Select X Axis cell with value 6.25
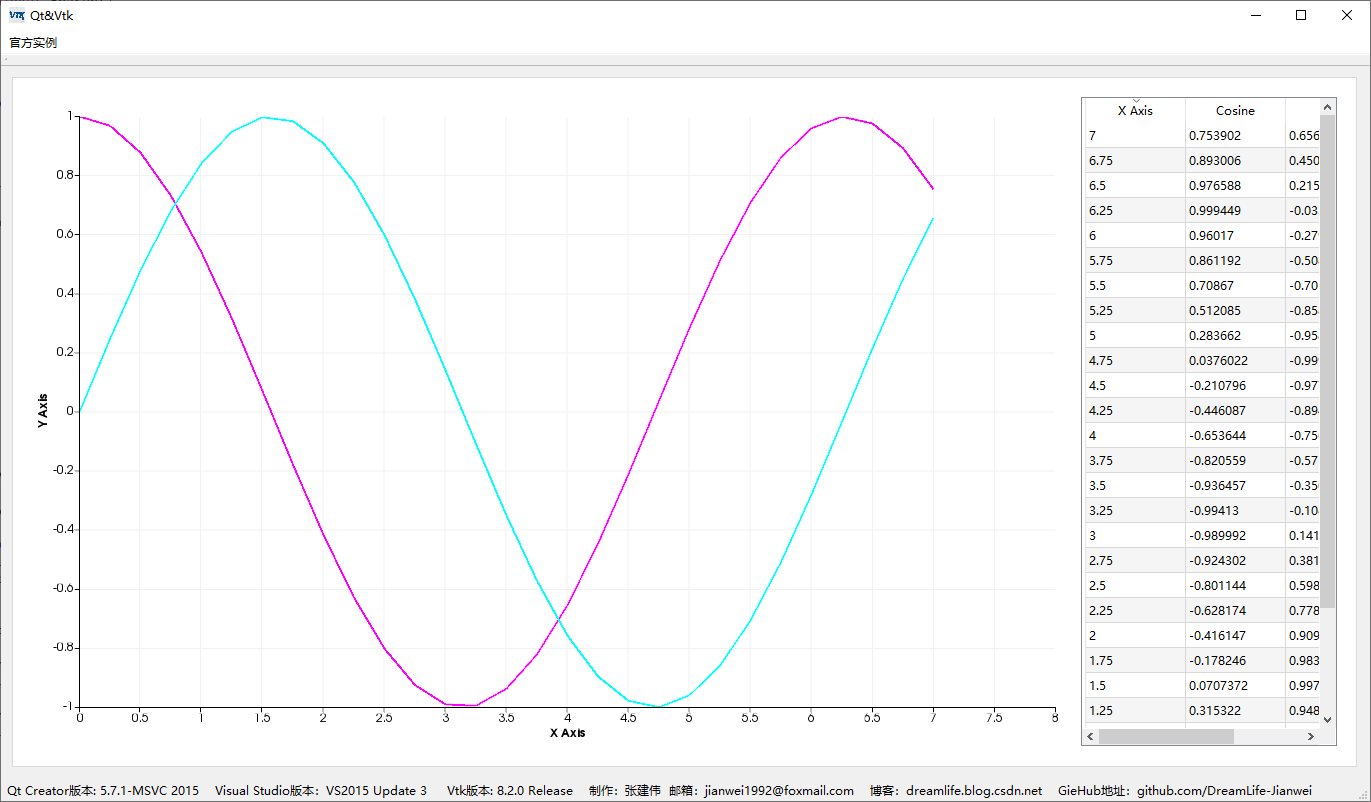The height and width of the screenshot is (802, 1371). pyautogui.click(x=1135, y=210)
